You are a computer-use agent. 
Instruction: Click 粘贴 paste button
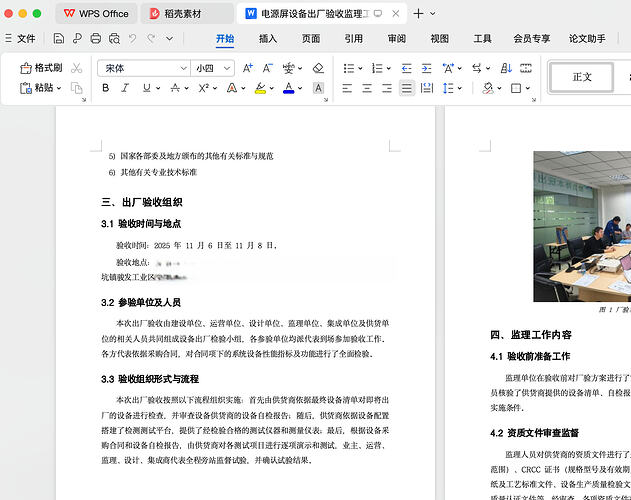pos(37,88)
